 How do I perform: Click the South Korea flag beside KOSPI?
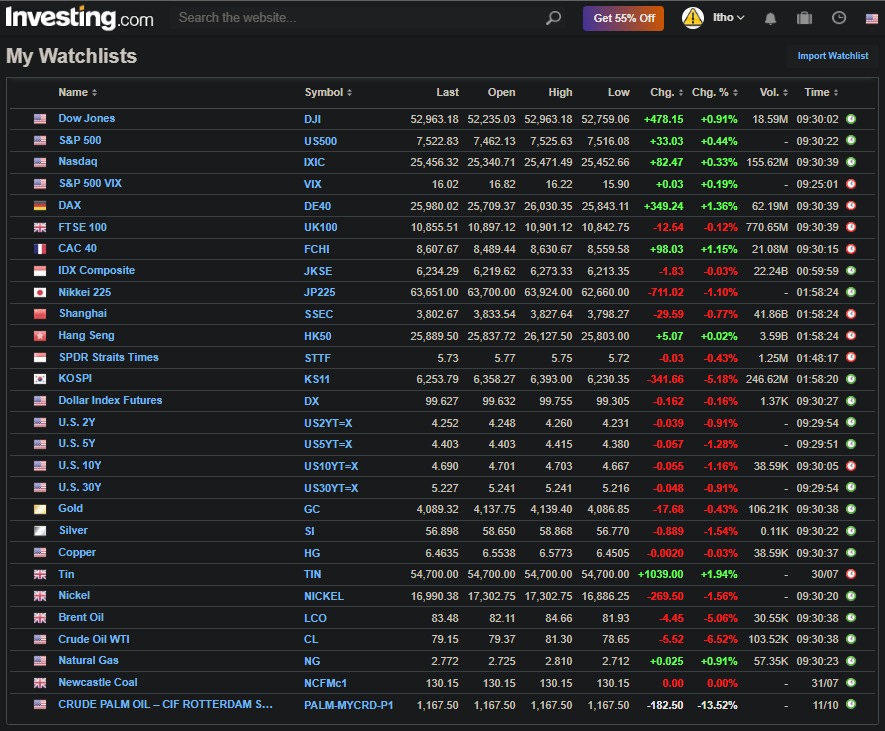[x=40, y=379]
